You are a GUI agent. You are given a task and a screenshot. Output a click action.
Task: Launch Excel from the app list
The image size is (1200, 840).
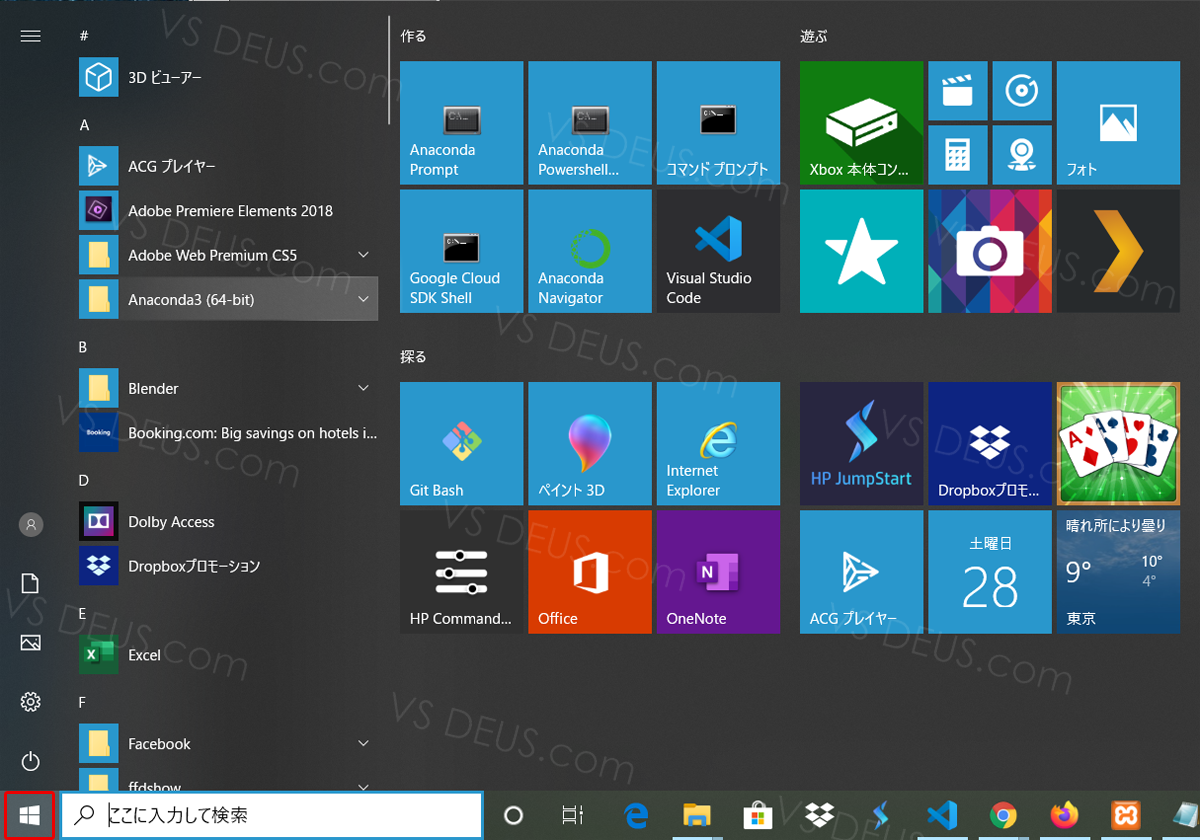click(228, 655)
